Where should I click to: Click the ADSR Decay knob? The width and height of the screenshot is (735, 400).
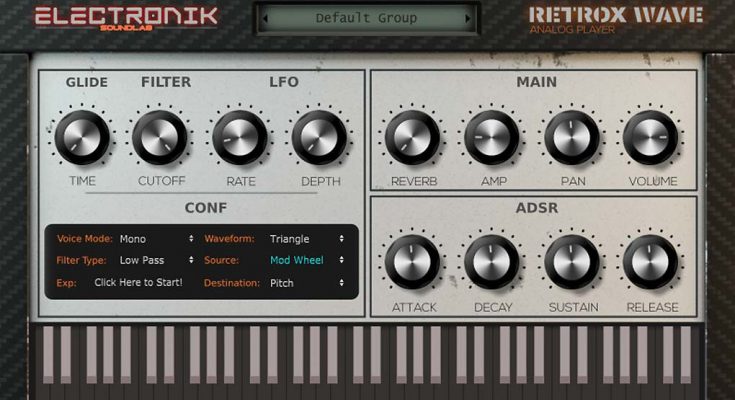(492, 262)
